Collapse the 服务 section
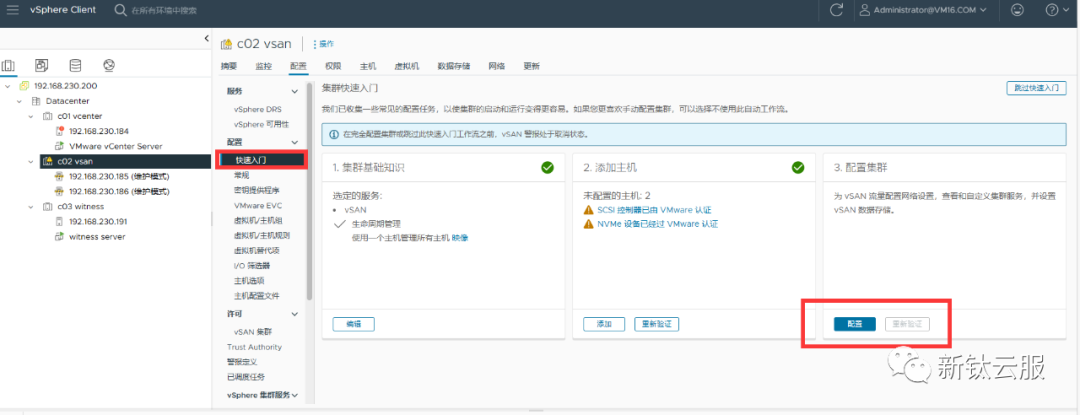Screen dimensions: 1080x415 295,91
